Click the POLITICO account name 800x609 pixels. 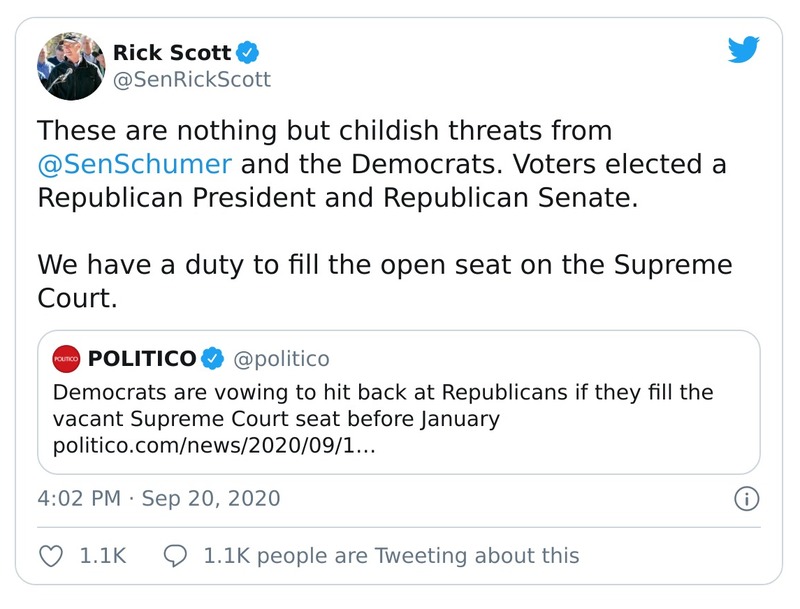click(x=142, y=358)
